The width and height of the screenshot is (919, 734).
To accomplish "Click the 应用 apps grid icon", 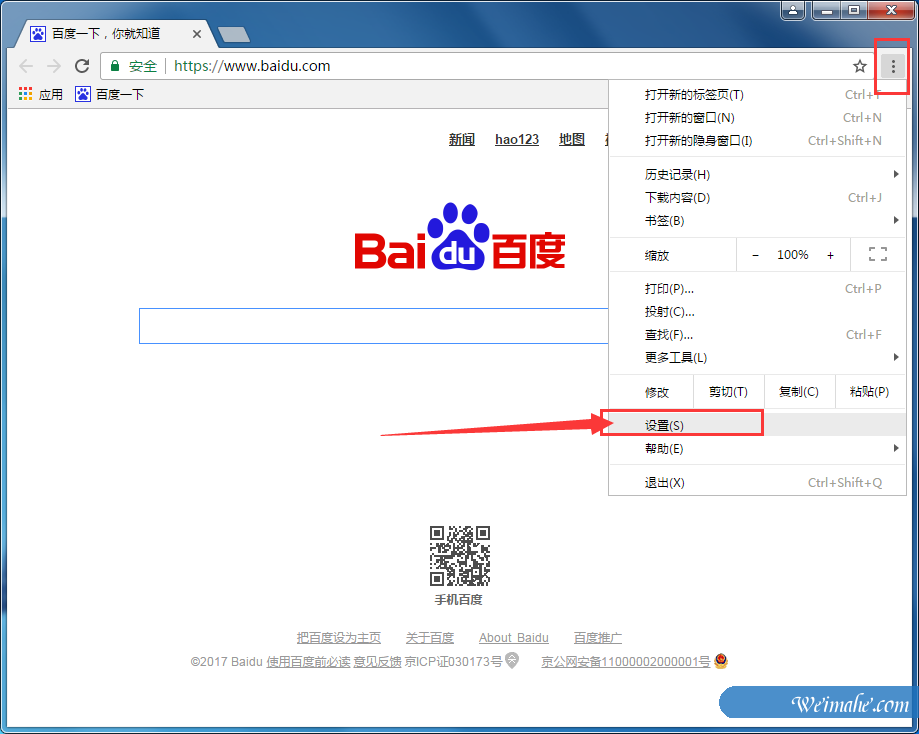I will [24, 94].
